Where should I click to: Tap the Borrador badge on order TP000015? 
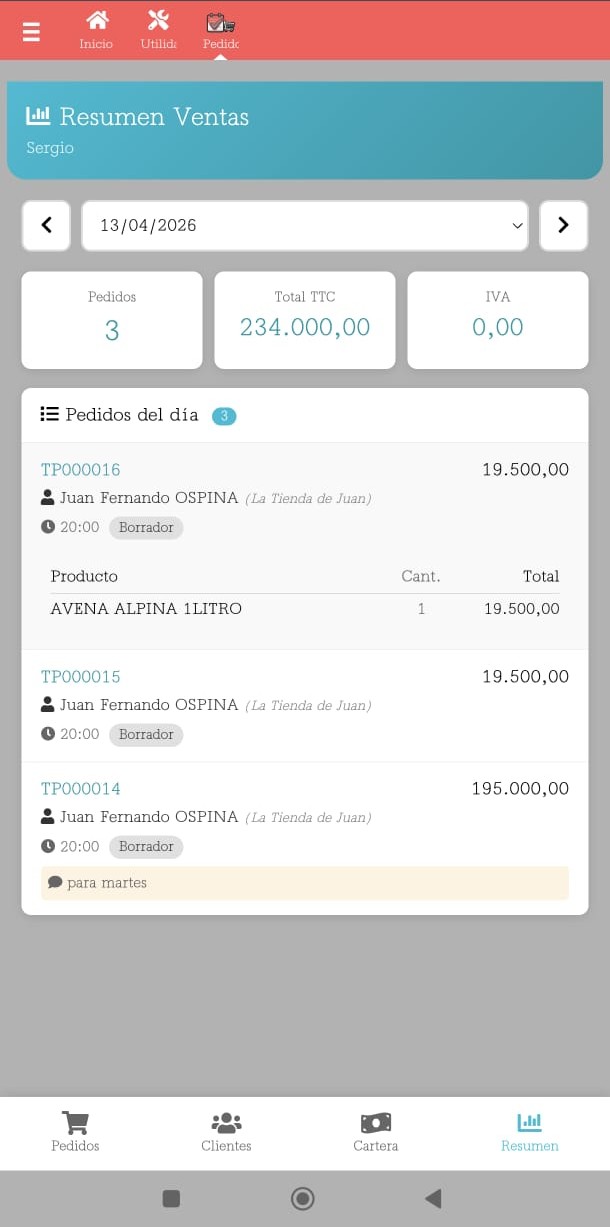tap(146, 735)
